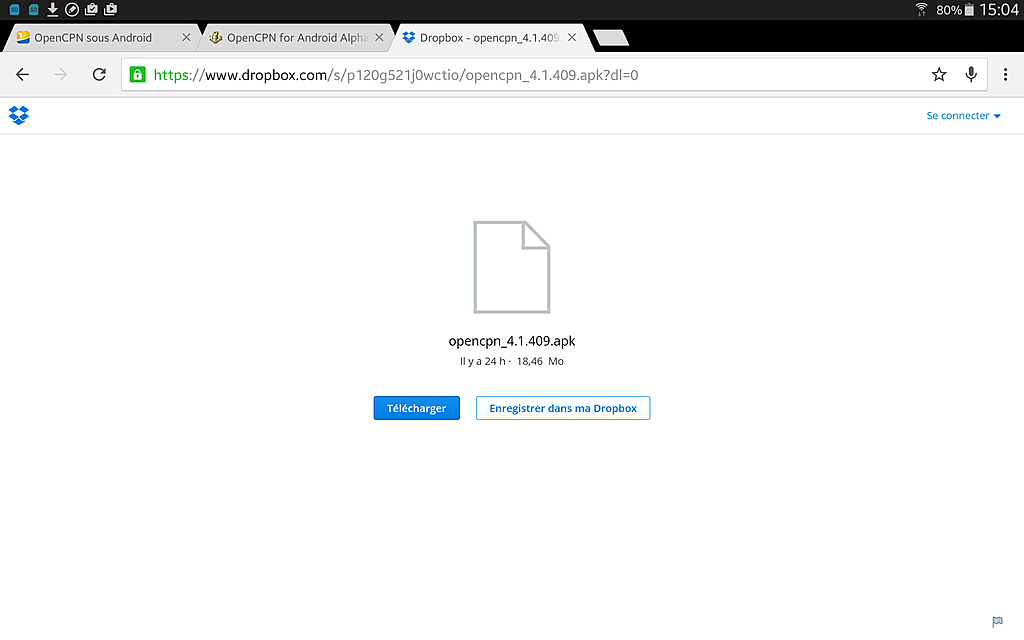The width and height of the screenshot is (1024, 640).
Task: Click the file name opencpn_4.1.409.apk
Action: click(x=512, y=341)
